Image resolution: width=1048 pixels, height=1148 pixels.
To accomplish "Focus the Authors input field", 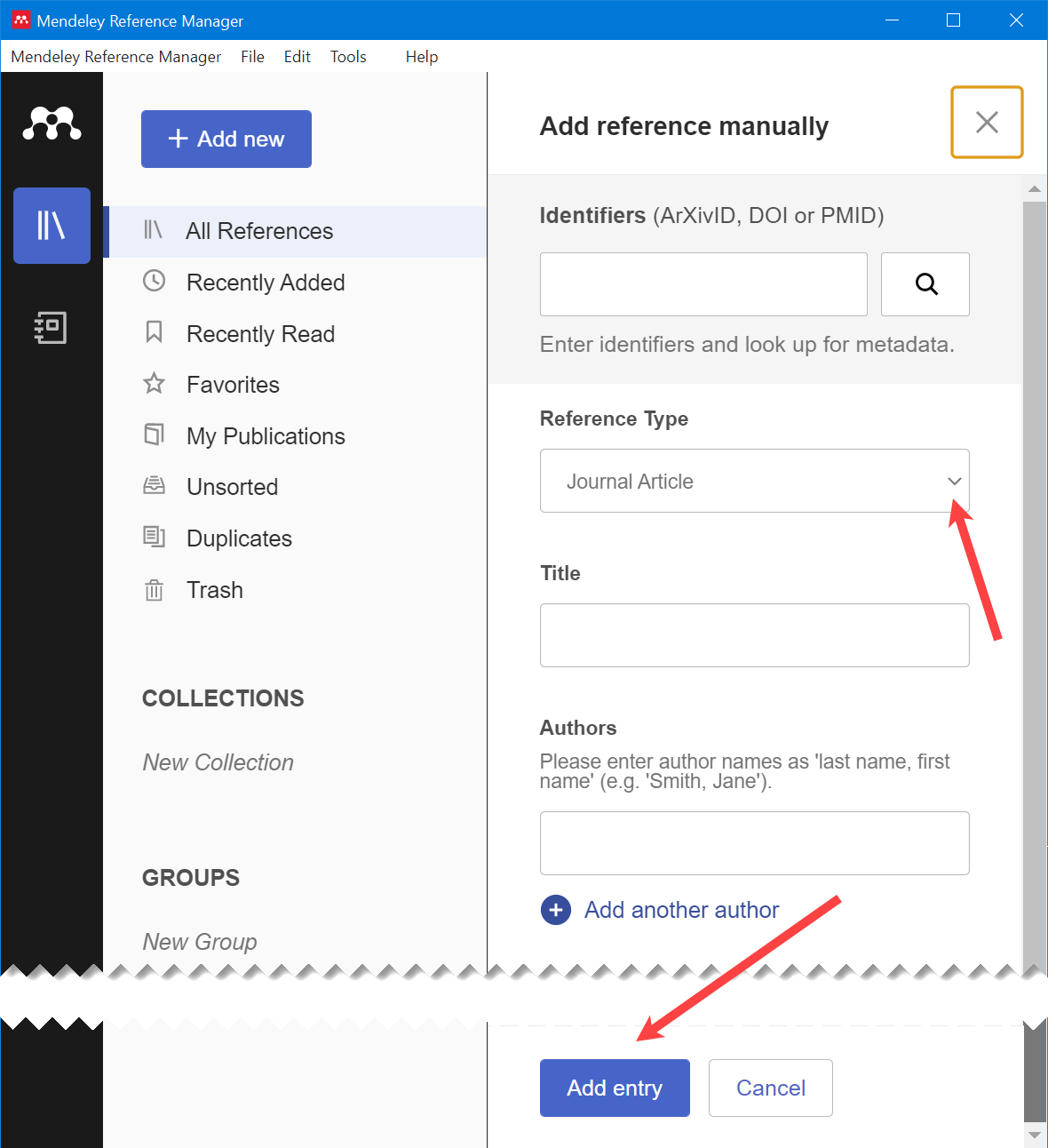I will pos(755,843).
